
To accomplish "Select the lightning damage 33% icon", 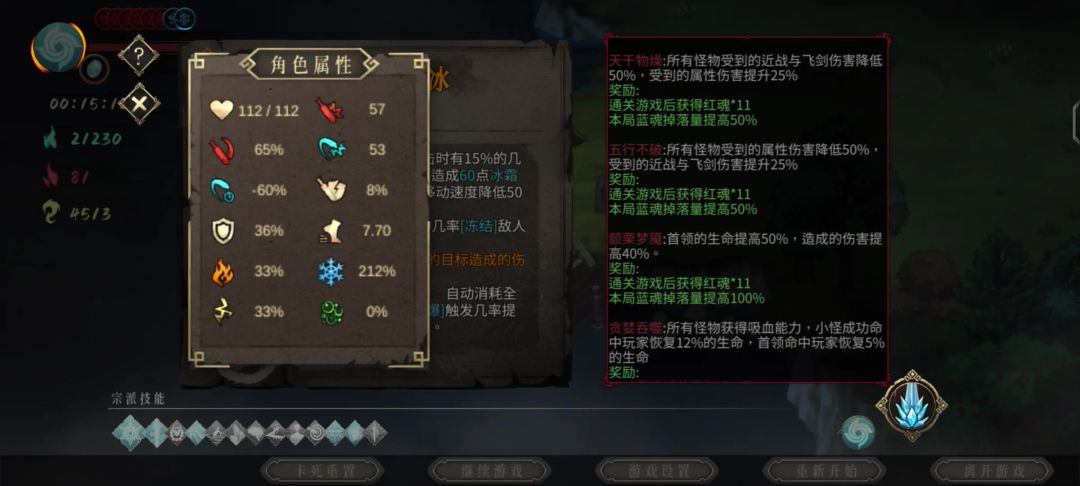I will click(x=222, y=312).
